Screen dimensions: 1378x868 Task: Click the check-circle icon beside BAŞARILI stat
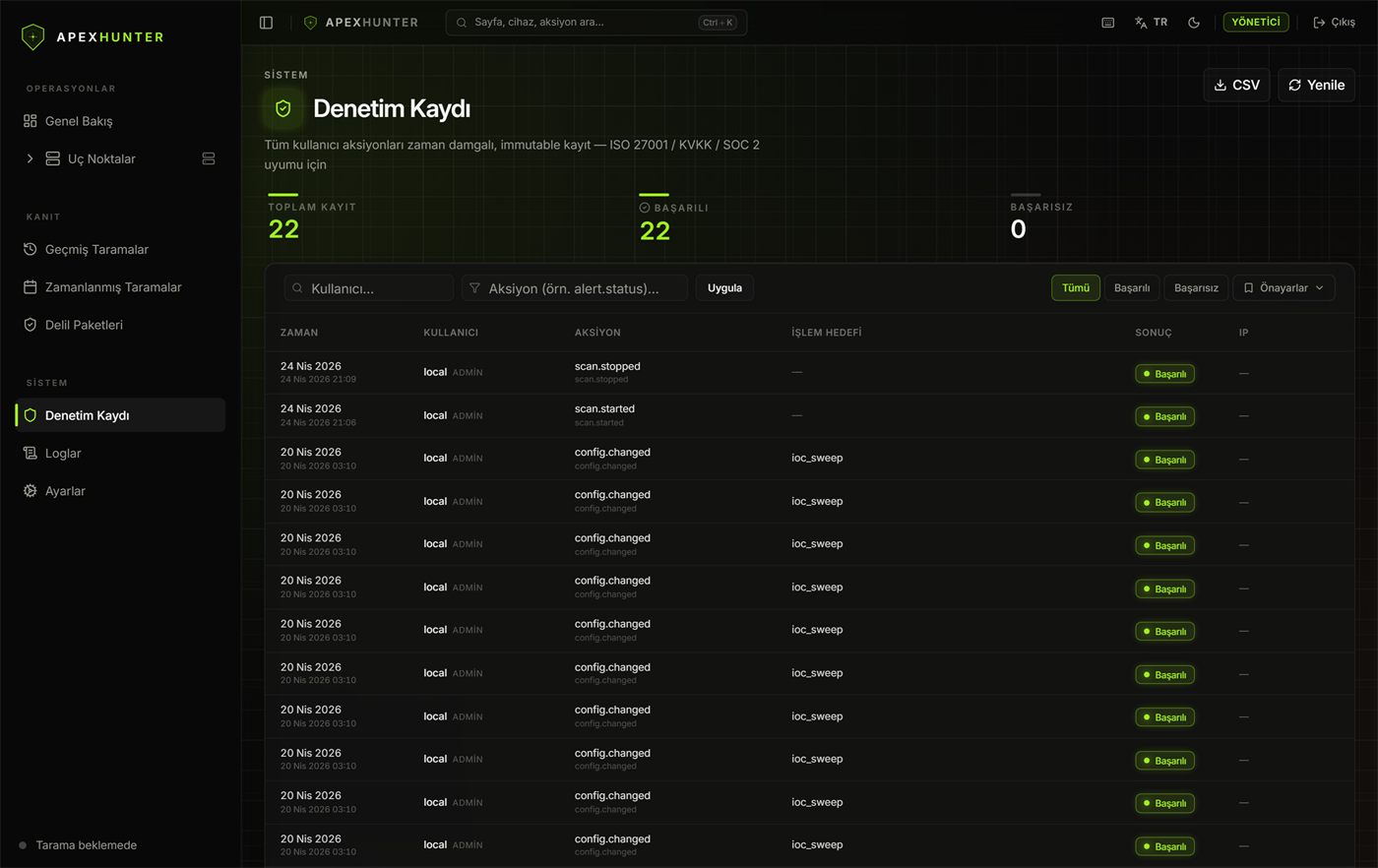click(x=645, y=208)
